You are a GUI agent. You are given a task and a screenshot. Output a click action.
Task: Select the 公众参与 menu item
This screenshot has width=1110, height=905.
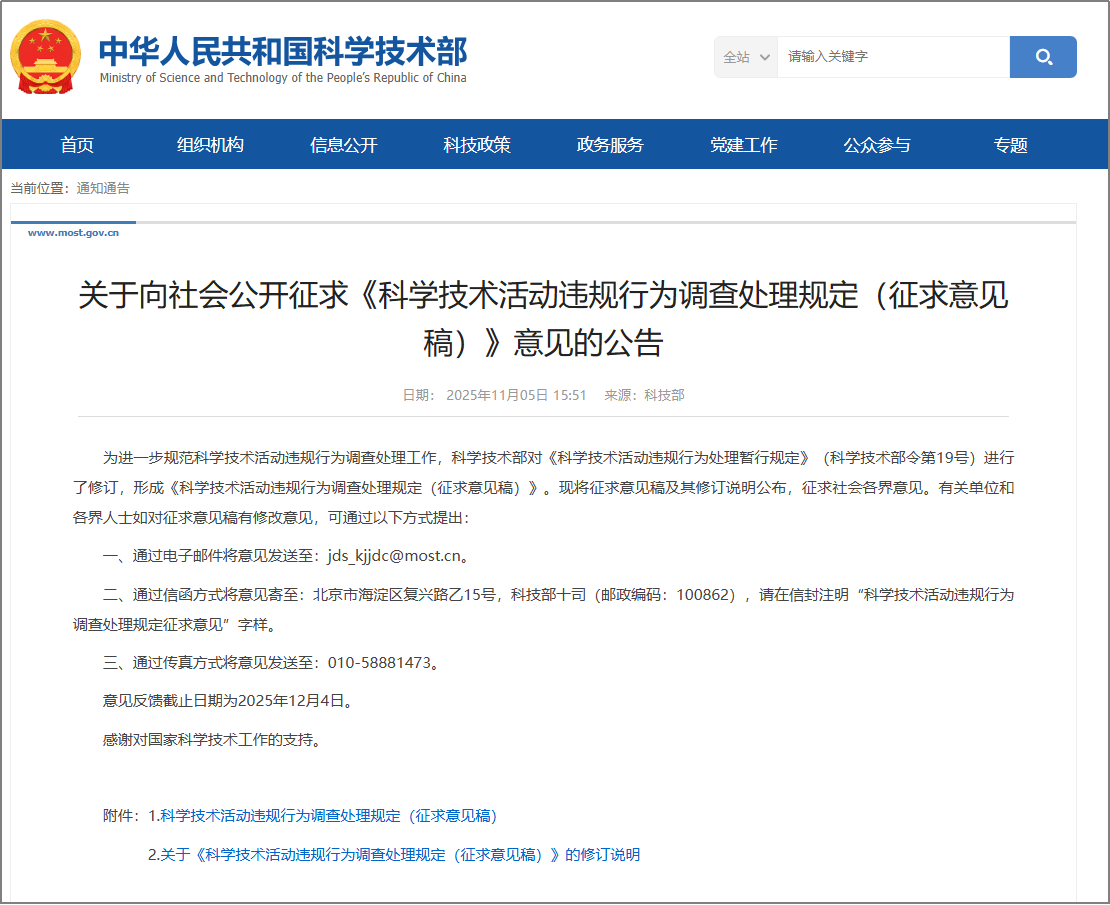(x=877, y=145)
